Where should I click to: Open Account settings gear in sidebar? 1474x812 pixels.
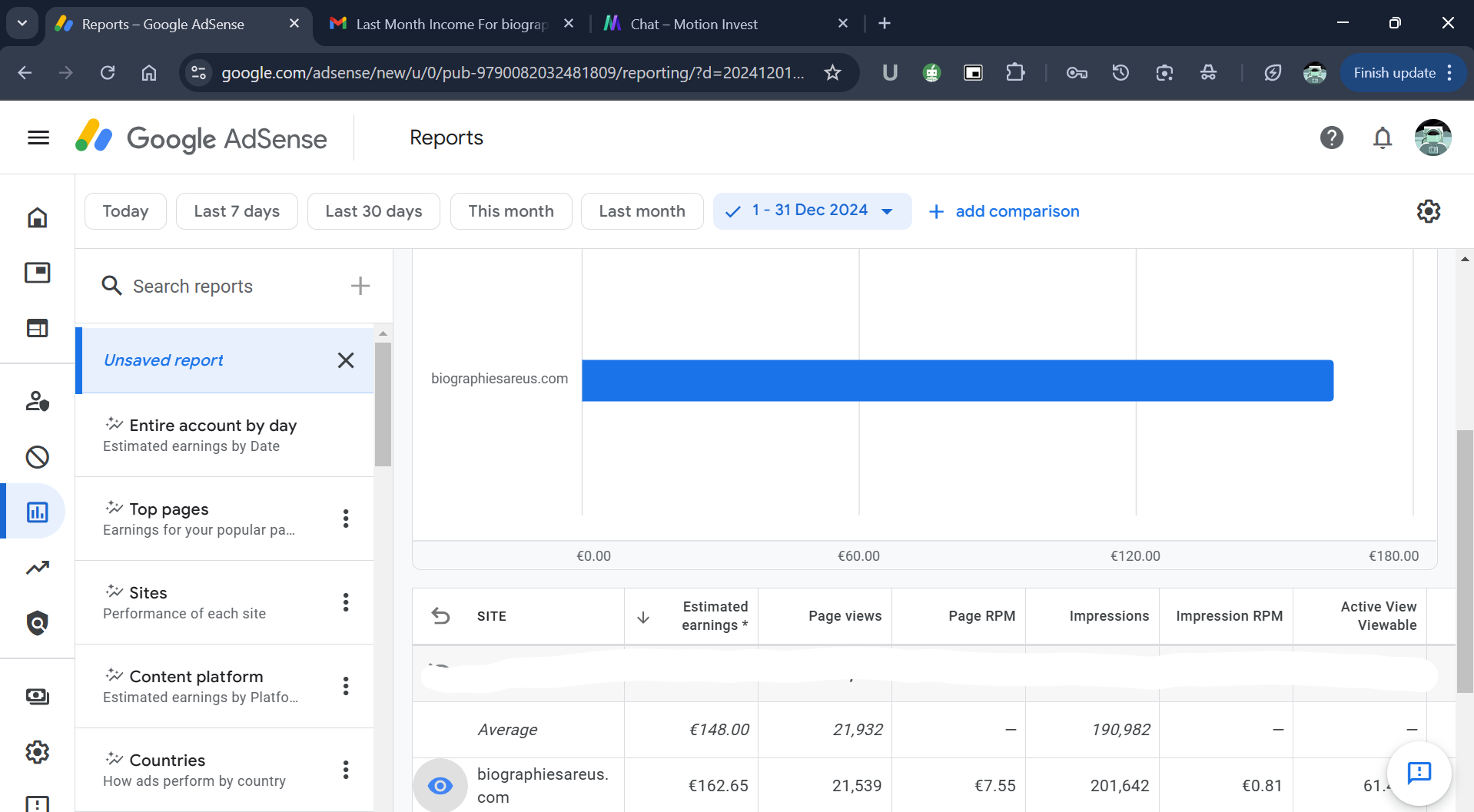click(x=38, y=751)
